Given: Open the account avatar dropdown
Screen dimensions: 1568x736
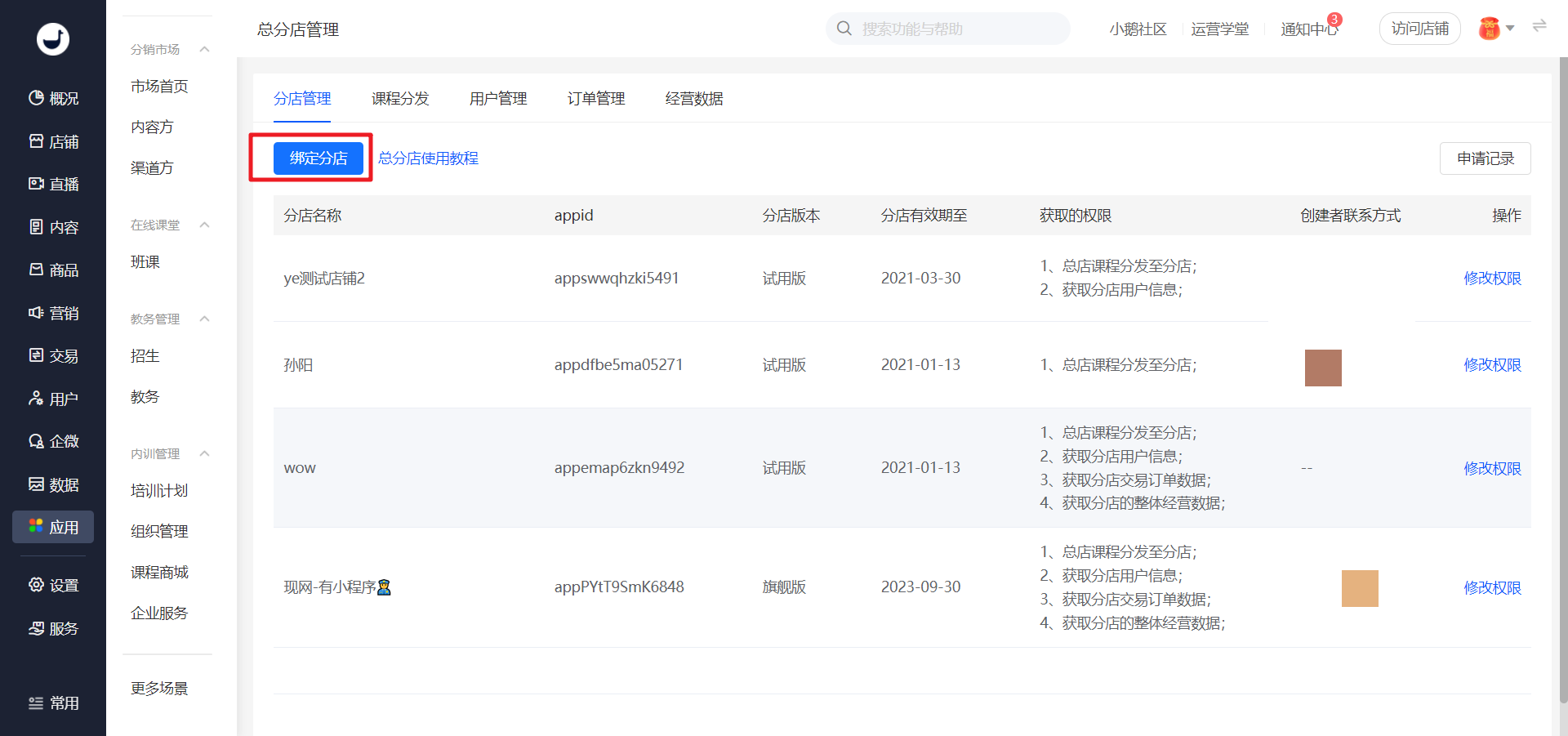Looking at the screenshot, I should (1496, 29).
